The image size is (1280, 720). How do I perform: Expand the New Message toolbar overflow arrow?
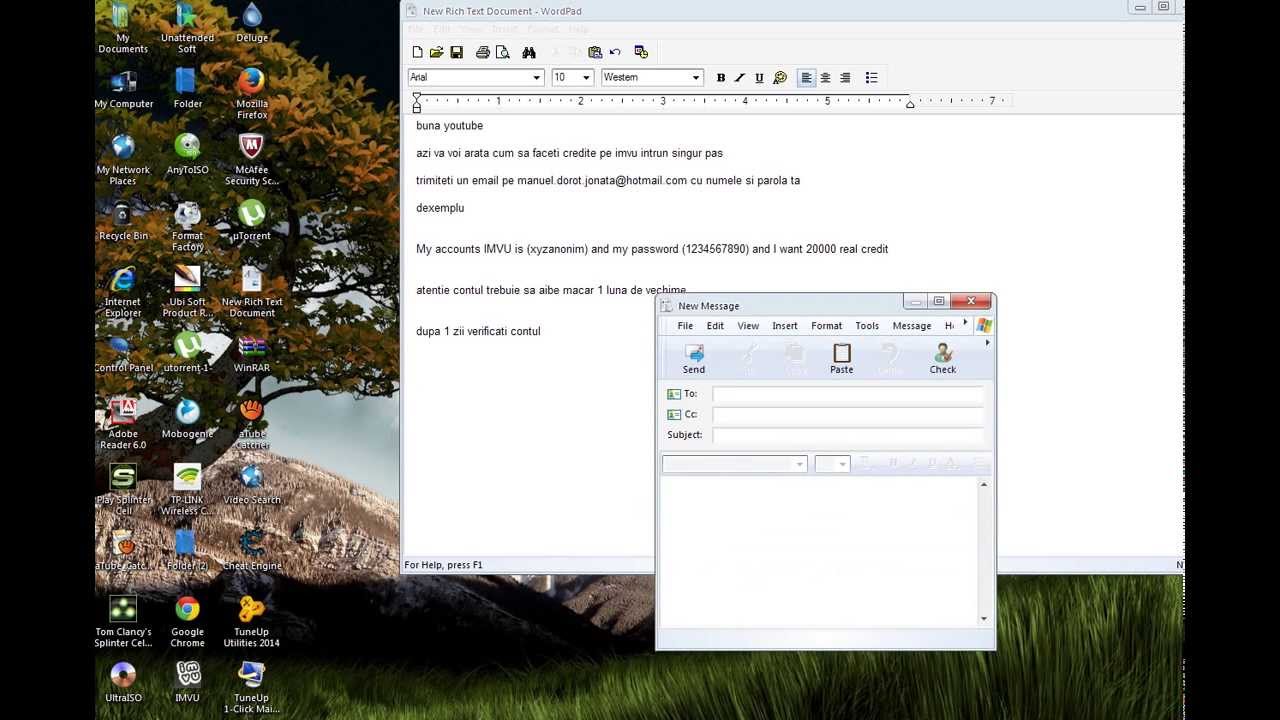(x=987, y=343)
